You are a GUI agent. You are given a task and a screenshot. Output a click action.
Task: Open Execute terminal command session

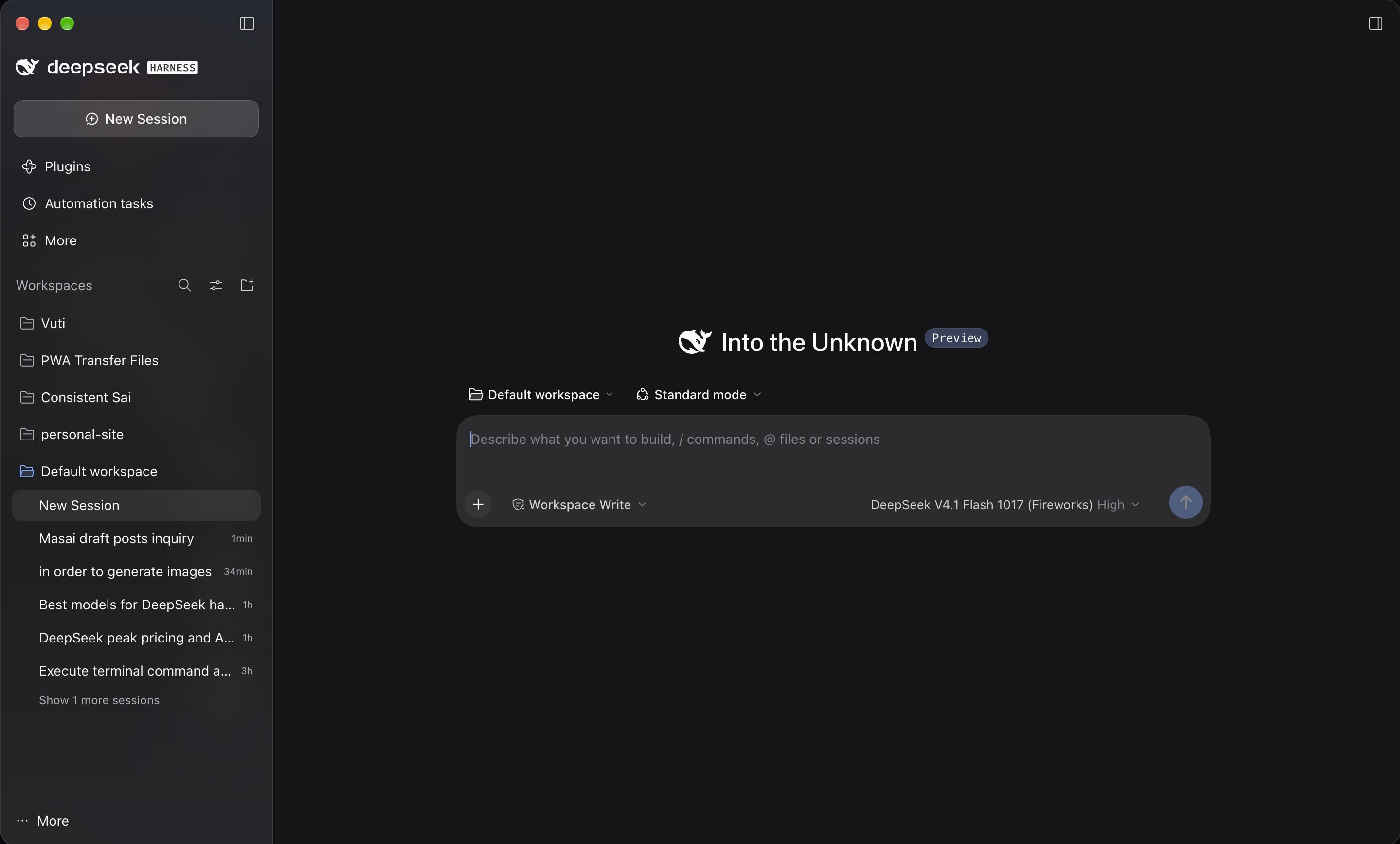coord(136,671)
